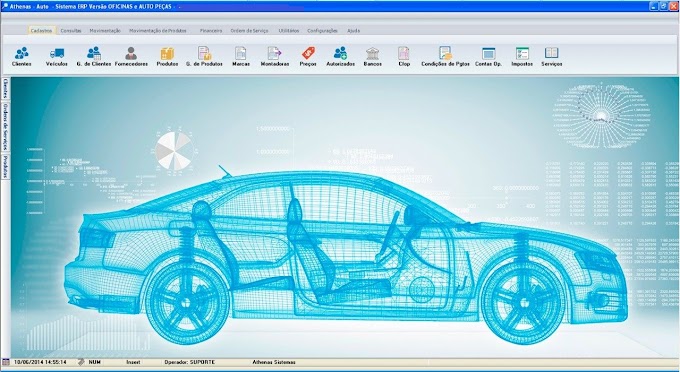Click the NUM indicator in status bar
The height and width of the screenshot is (372, 680).
(95, 362)
